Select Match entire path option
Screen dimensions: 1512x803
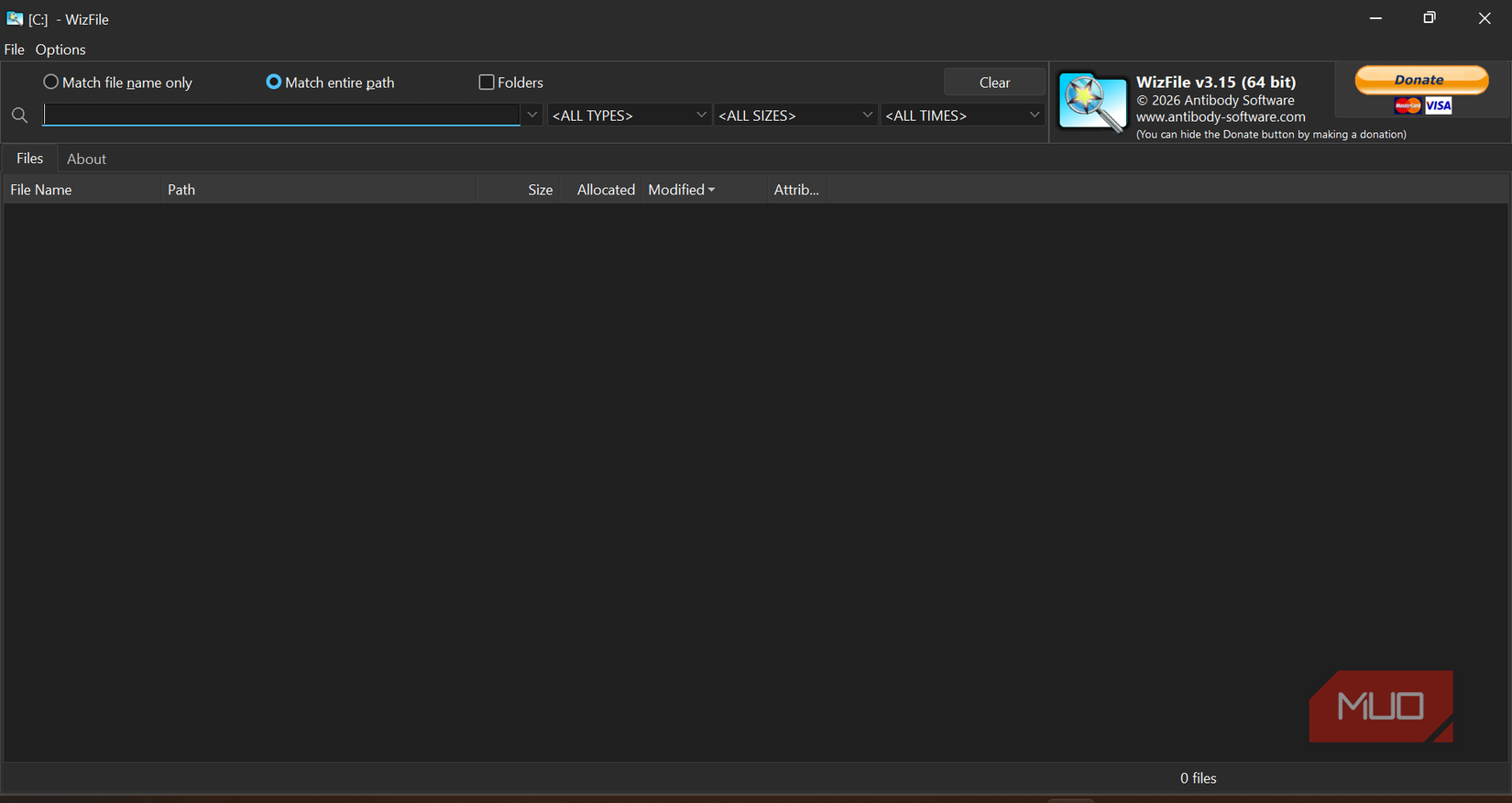click(330, 82)
